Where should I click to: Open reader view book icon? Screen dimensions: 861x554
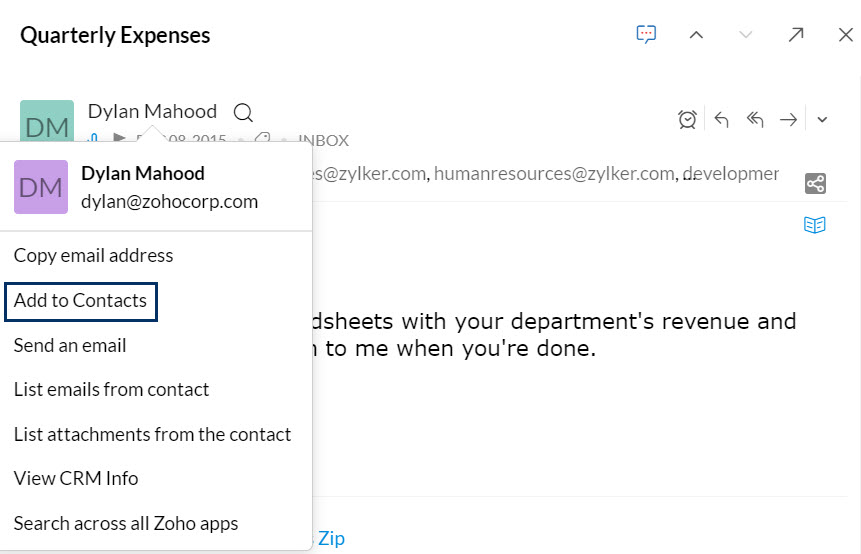[814, 225]
